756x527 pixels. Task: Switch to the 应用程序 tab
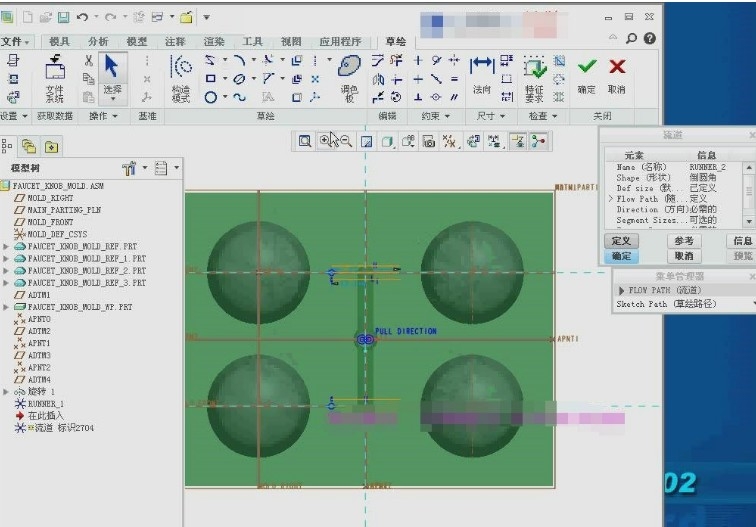tap(340, 42)
